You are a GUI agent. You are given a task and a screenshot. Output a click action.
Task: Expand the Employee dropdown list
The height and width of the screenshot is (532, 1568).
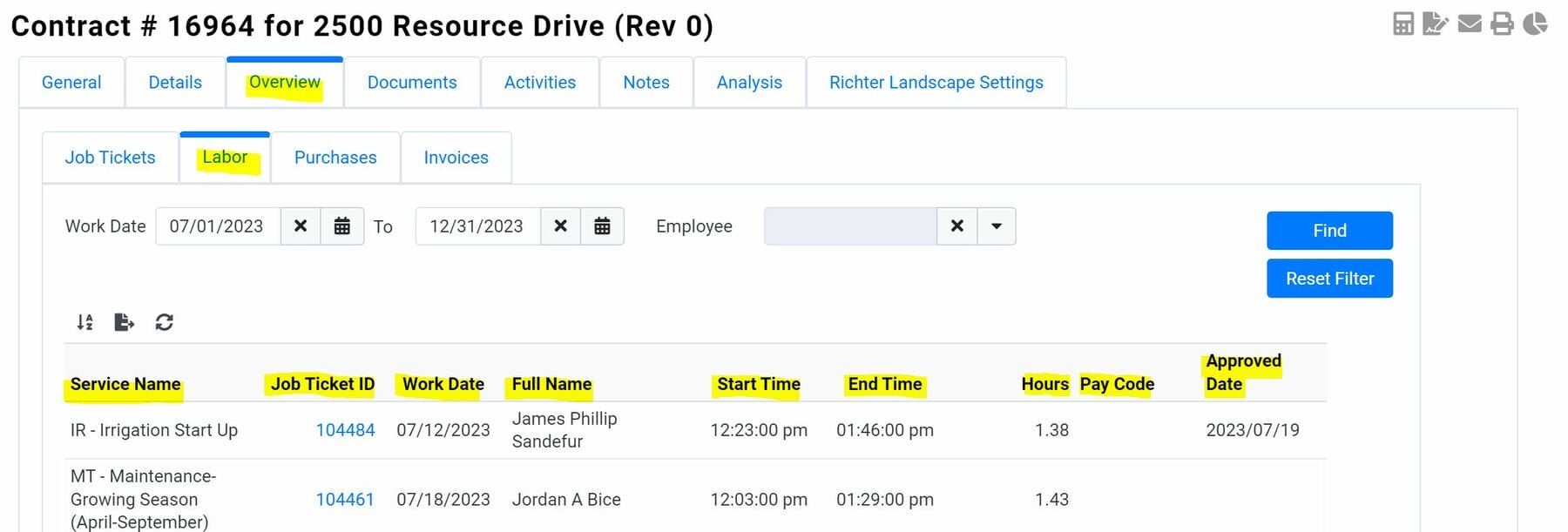point(996,226)
